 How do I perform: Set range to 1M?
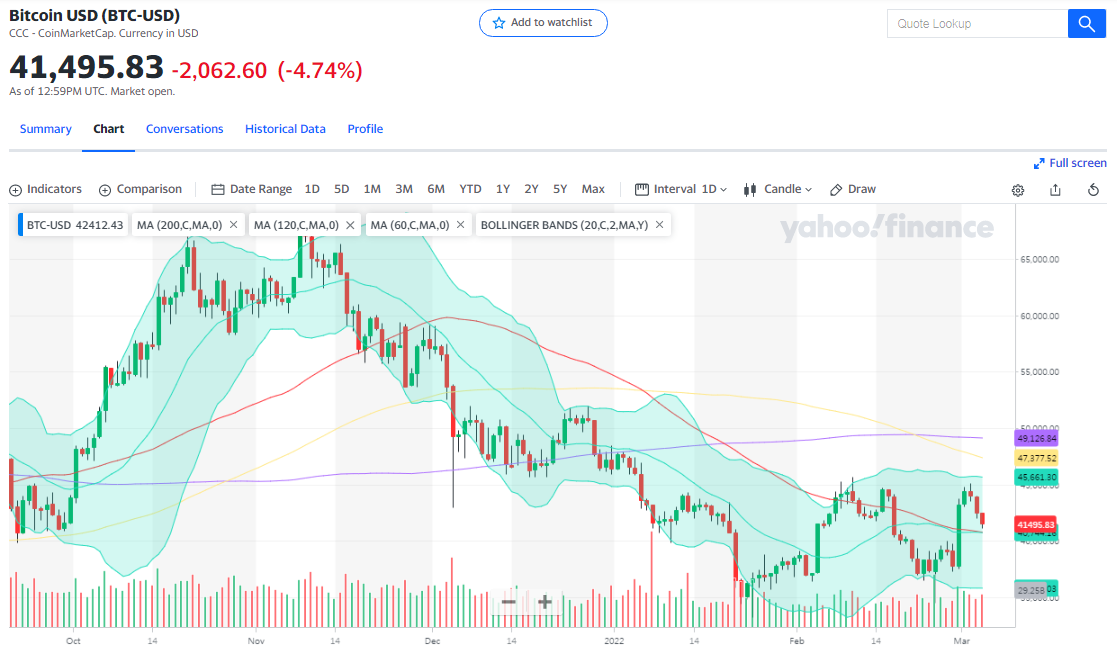[x=372, y=189]
